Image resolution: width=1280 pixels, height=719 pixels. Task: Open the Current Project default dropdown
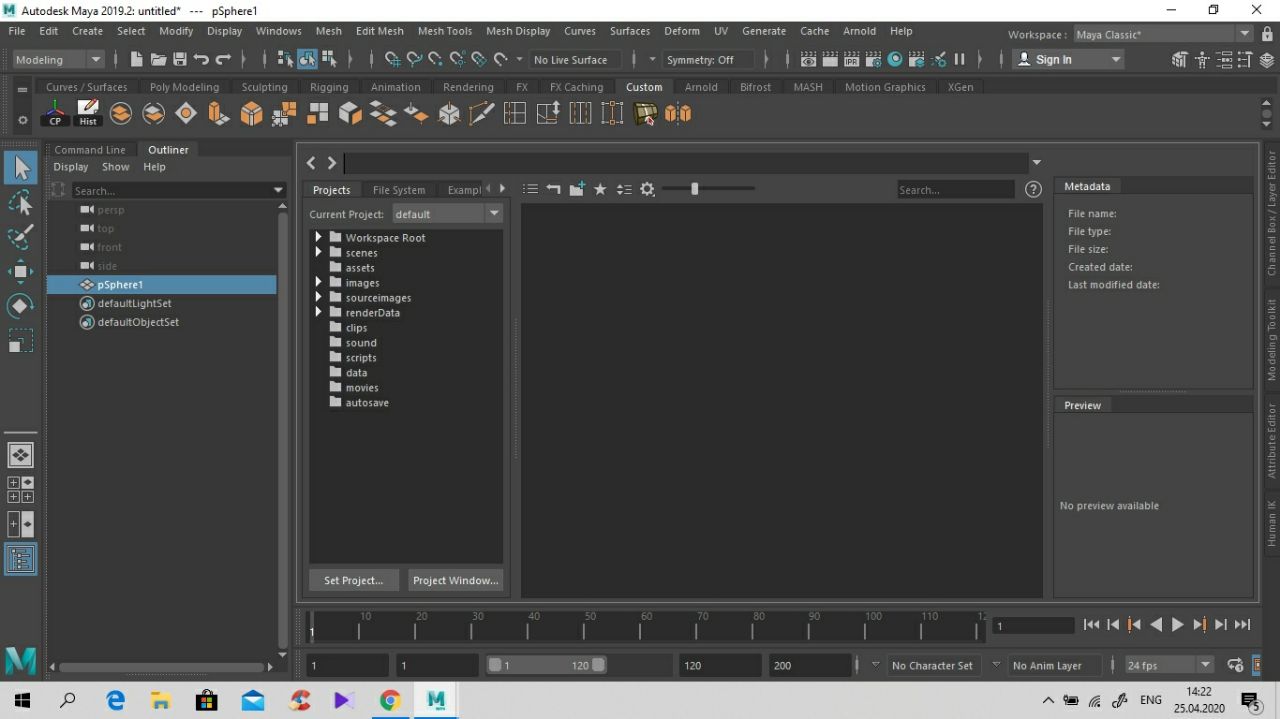(446, 214)
